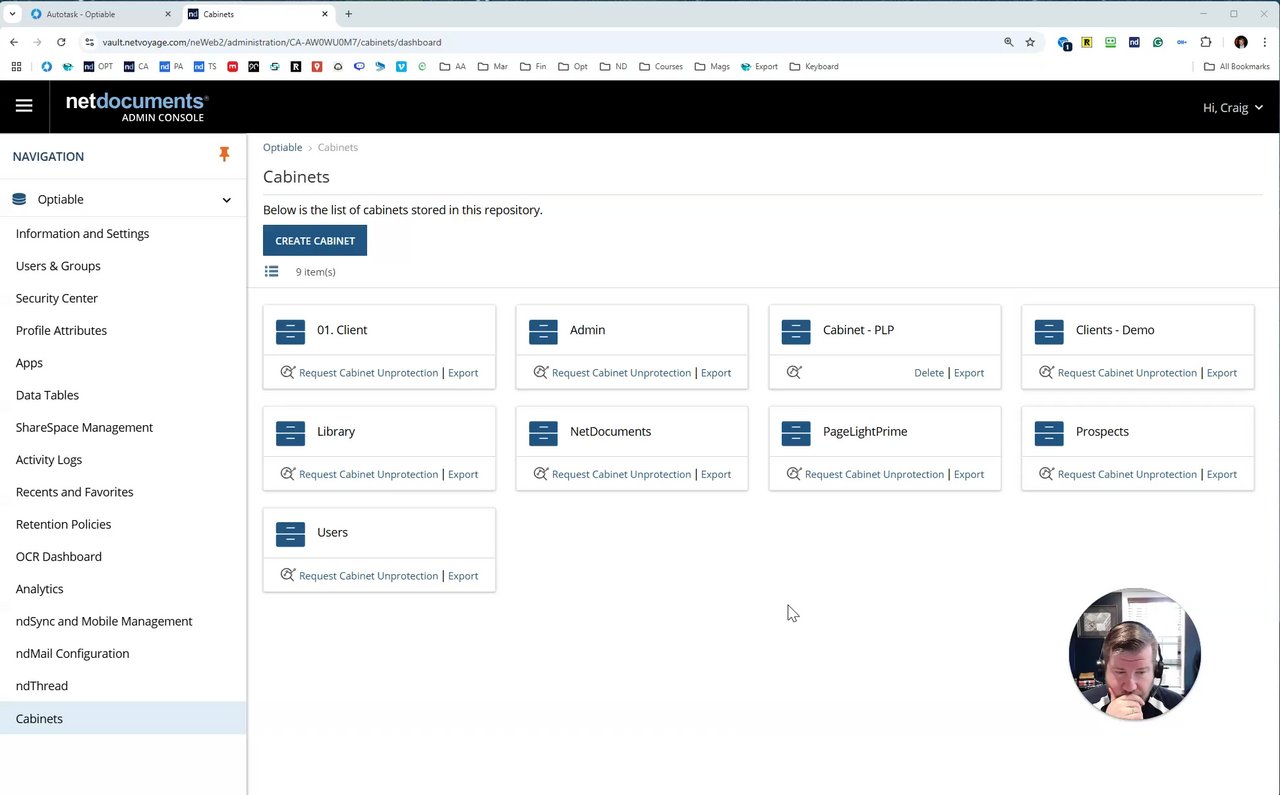The height and width of the screenshot is (795, 1280).
Task: Open Retention Policies in navigation
Action: click(x=63, y=524)
